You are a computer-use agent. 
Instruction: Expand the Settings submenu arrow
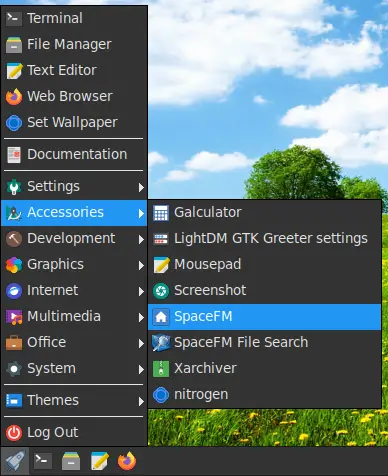[141, 187]
